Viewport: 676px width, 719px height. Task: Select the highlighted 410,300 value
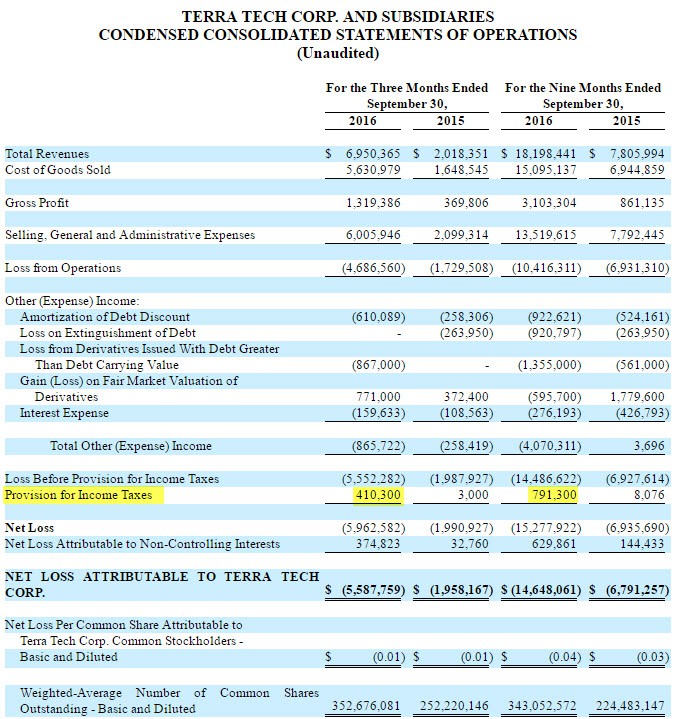(376, 495)
